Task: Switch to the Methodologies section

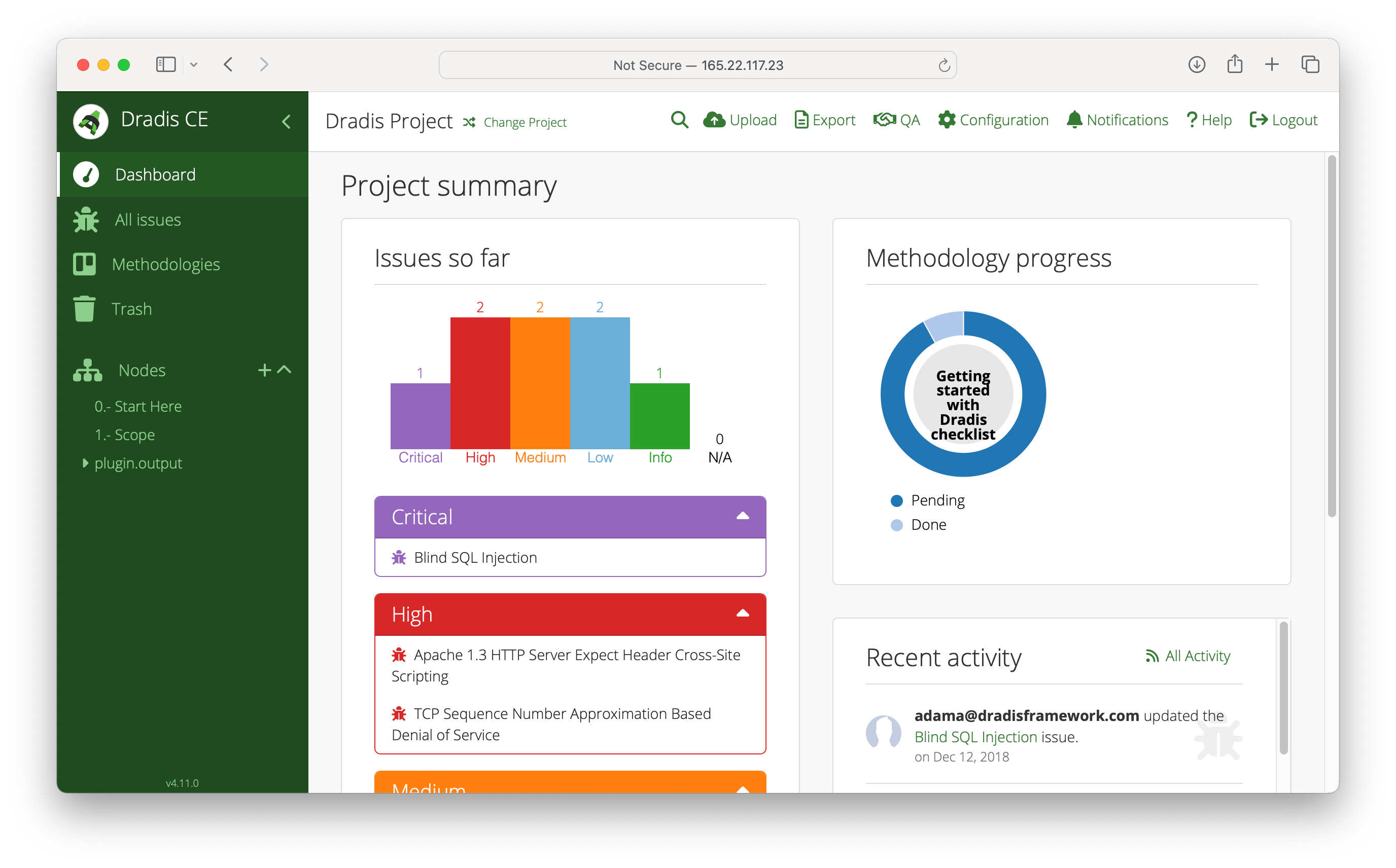Action: pyautogui.click(x=166, y=264)
